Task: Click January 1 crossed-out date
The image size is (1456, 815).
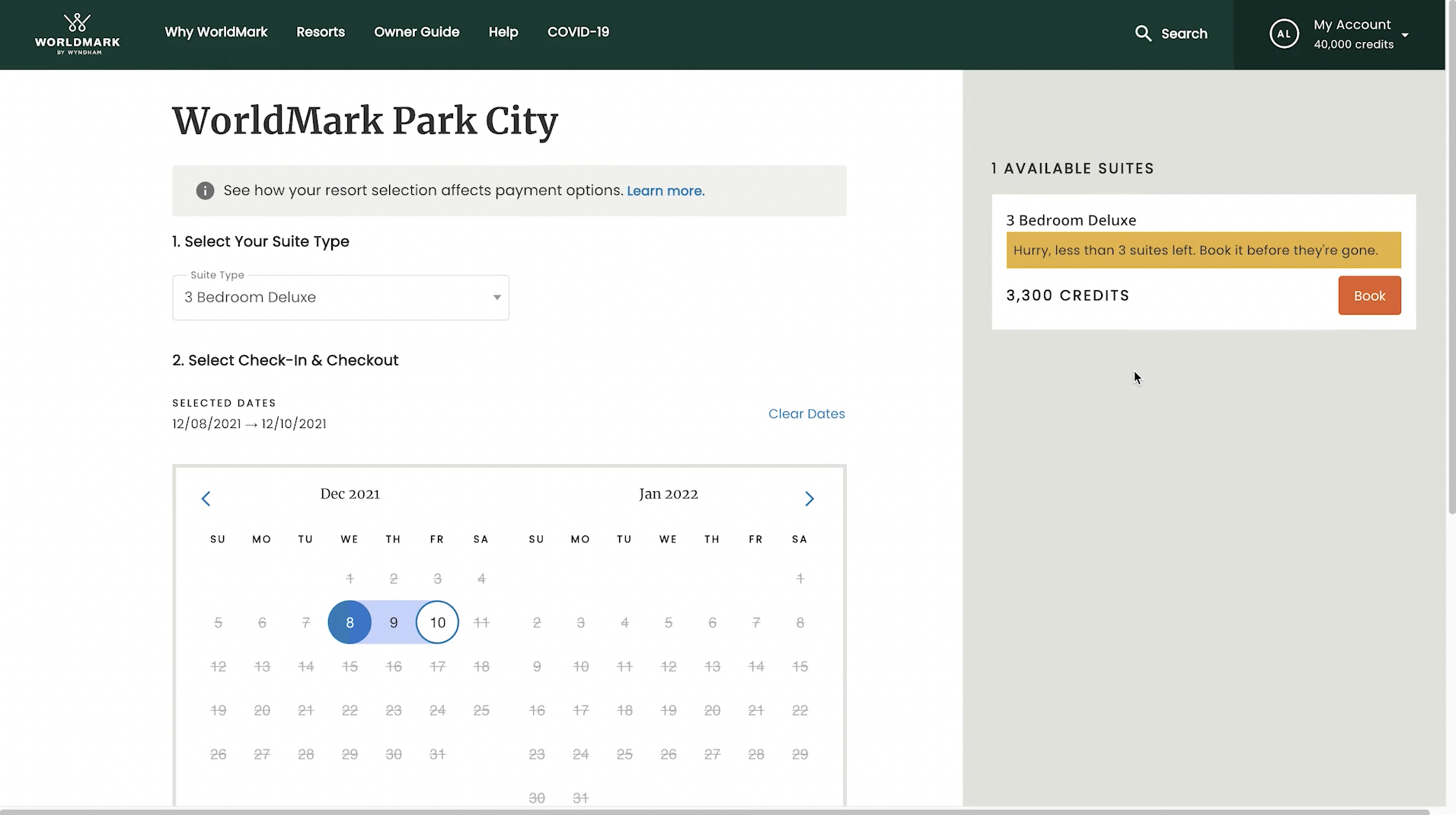Action: point(800,579)
